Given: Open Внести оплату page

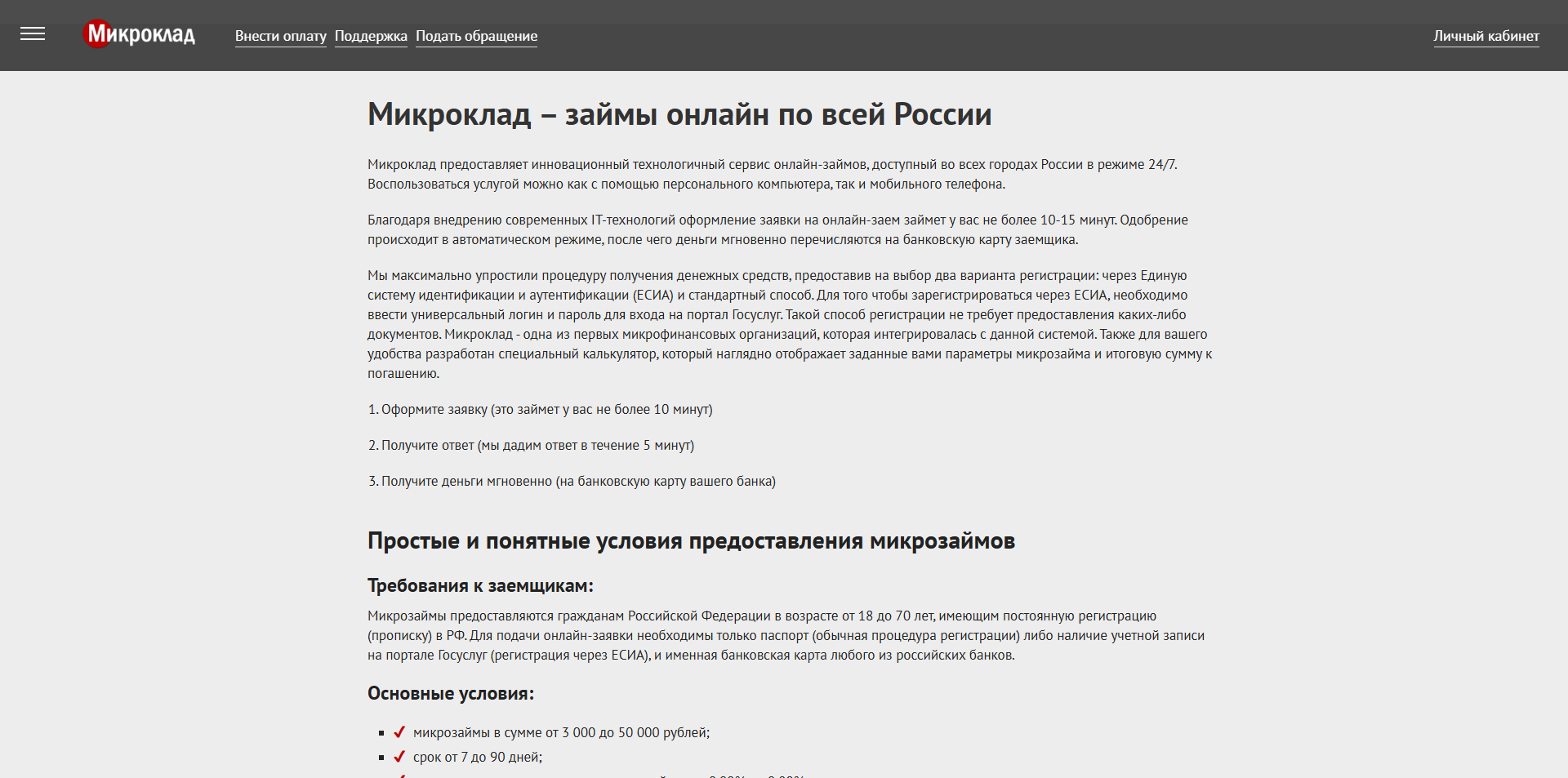Looking at the screenshot, I should point(280,36).
